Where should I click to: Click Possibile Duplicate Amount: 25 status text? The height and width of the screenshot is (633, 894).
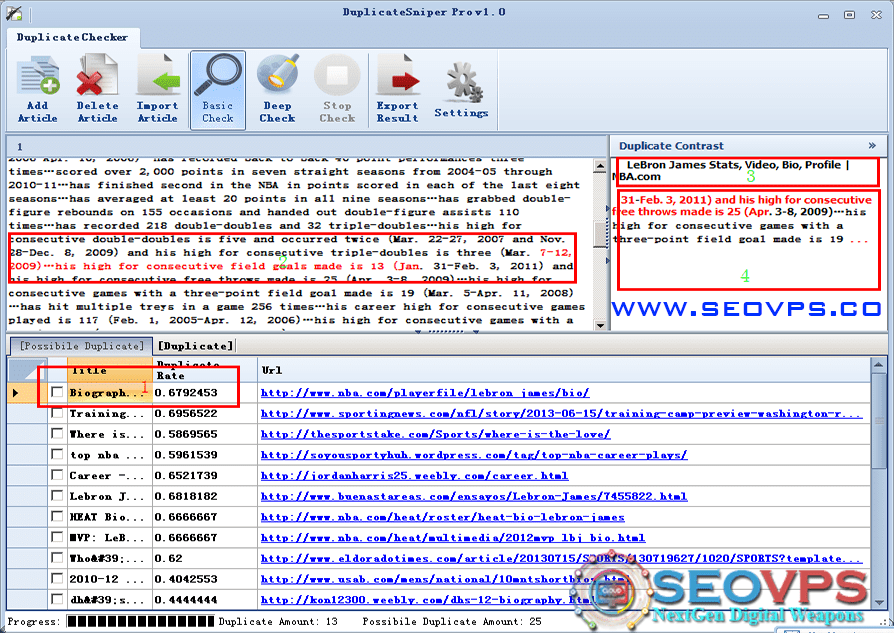[452, 621]
